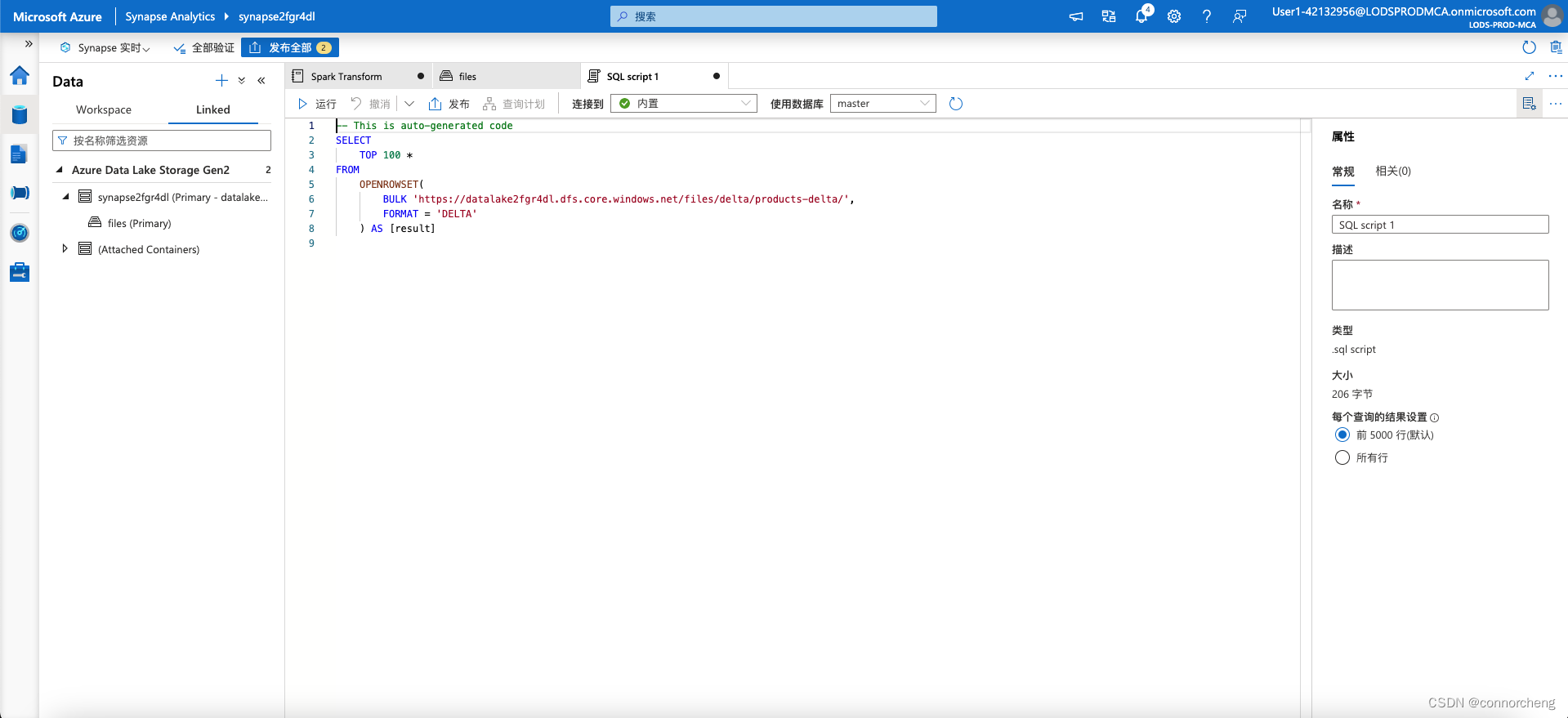Click the 撤消 undo button
The image size is (1568, 718).
tap(371, 104)
